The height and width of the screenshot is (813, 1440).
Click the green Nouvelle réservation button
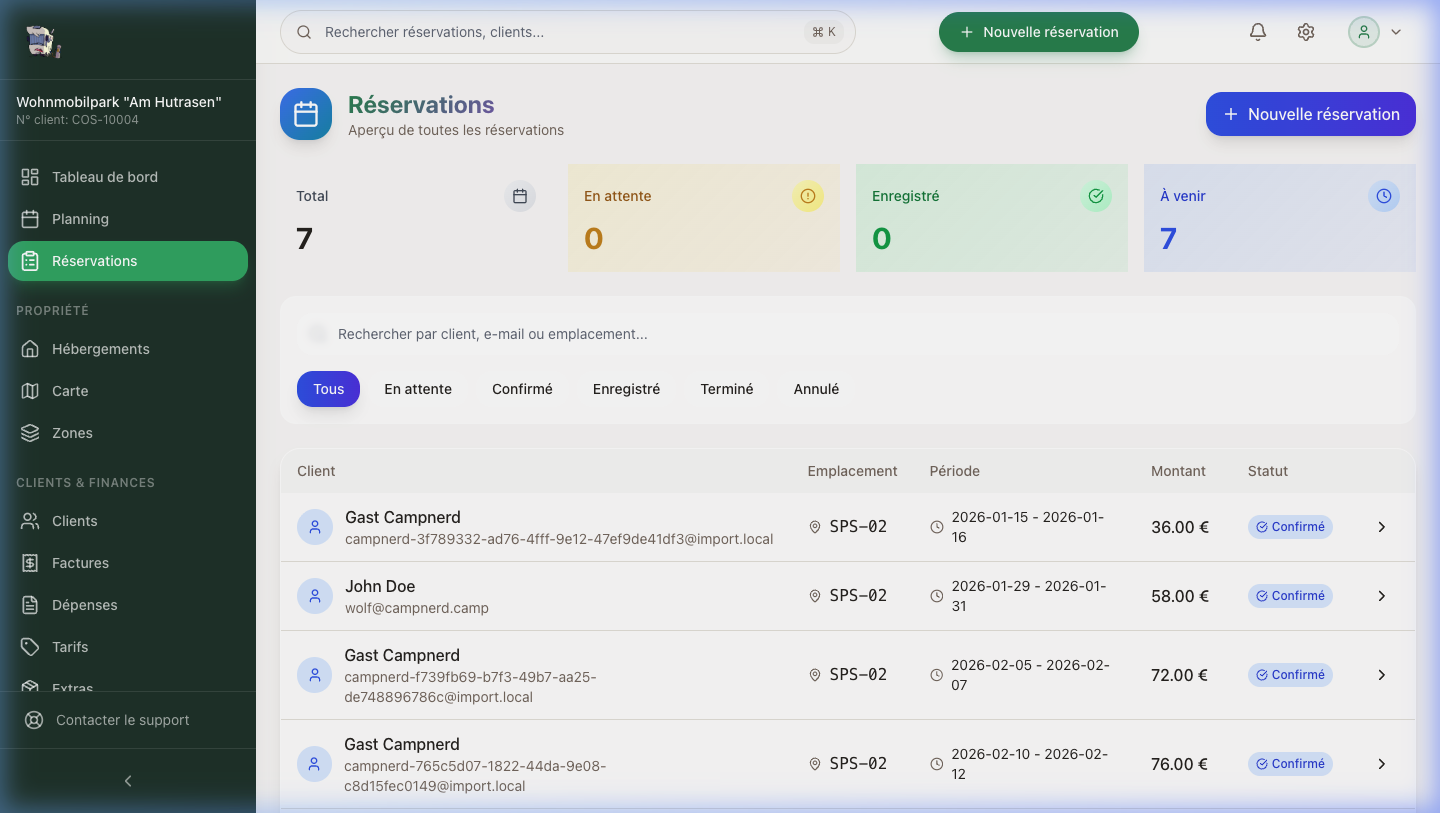coord(1039,32)
